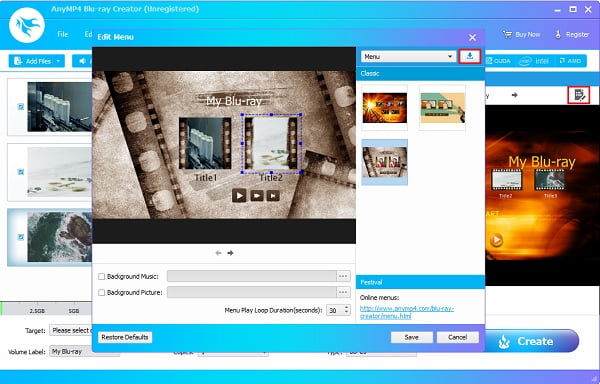Increase Menu Play Loop Duration stepper
Viewport: 600px width, 384px height.
tap(346, 308)
